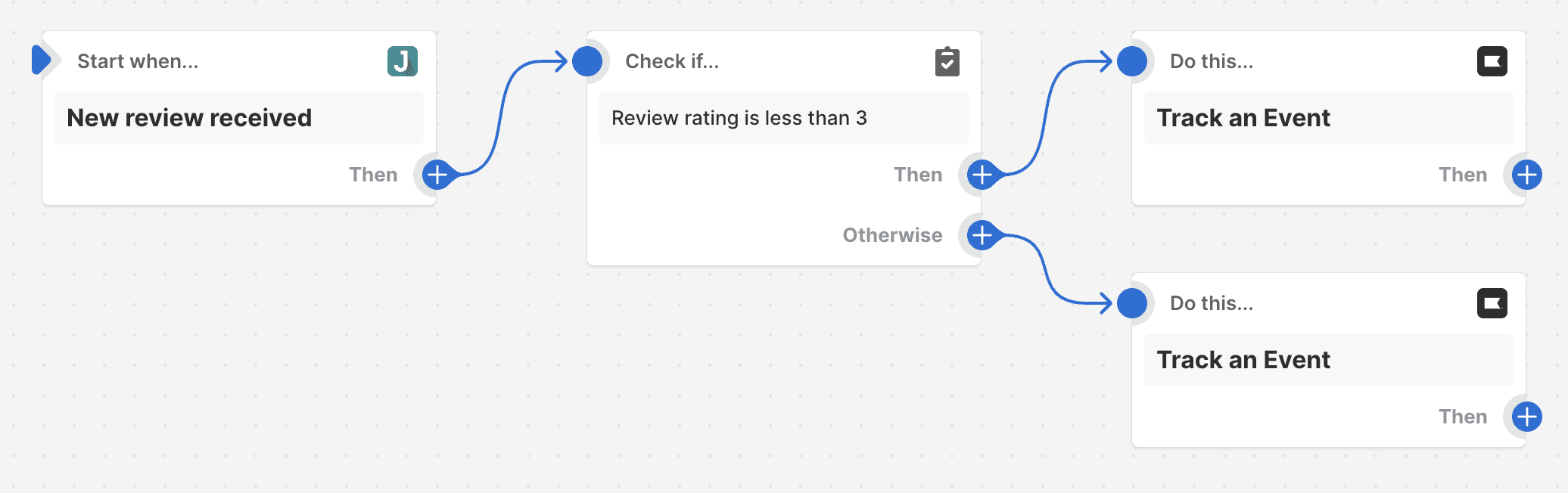Click Klaviyo flag icon on Otherwise-branch action
Viewport: 1568px width, 493px height.
tap(1492, 303)
